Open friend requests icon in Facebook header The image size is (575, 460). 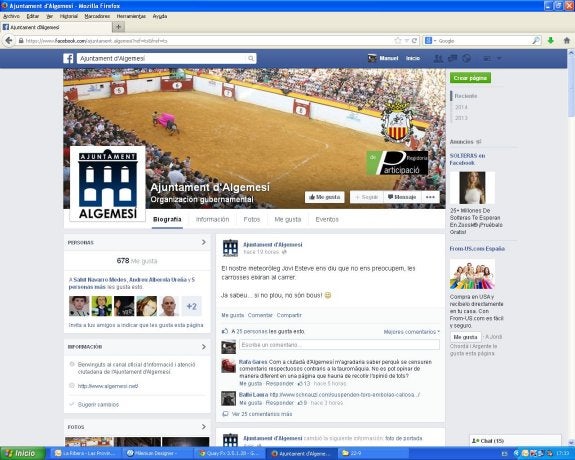438,58
